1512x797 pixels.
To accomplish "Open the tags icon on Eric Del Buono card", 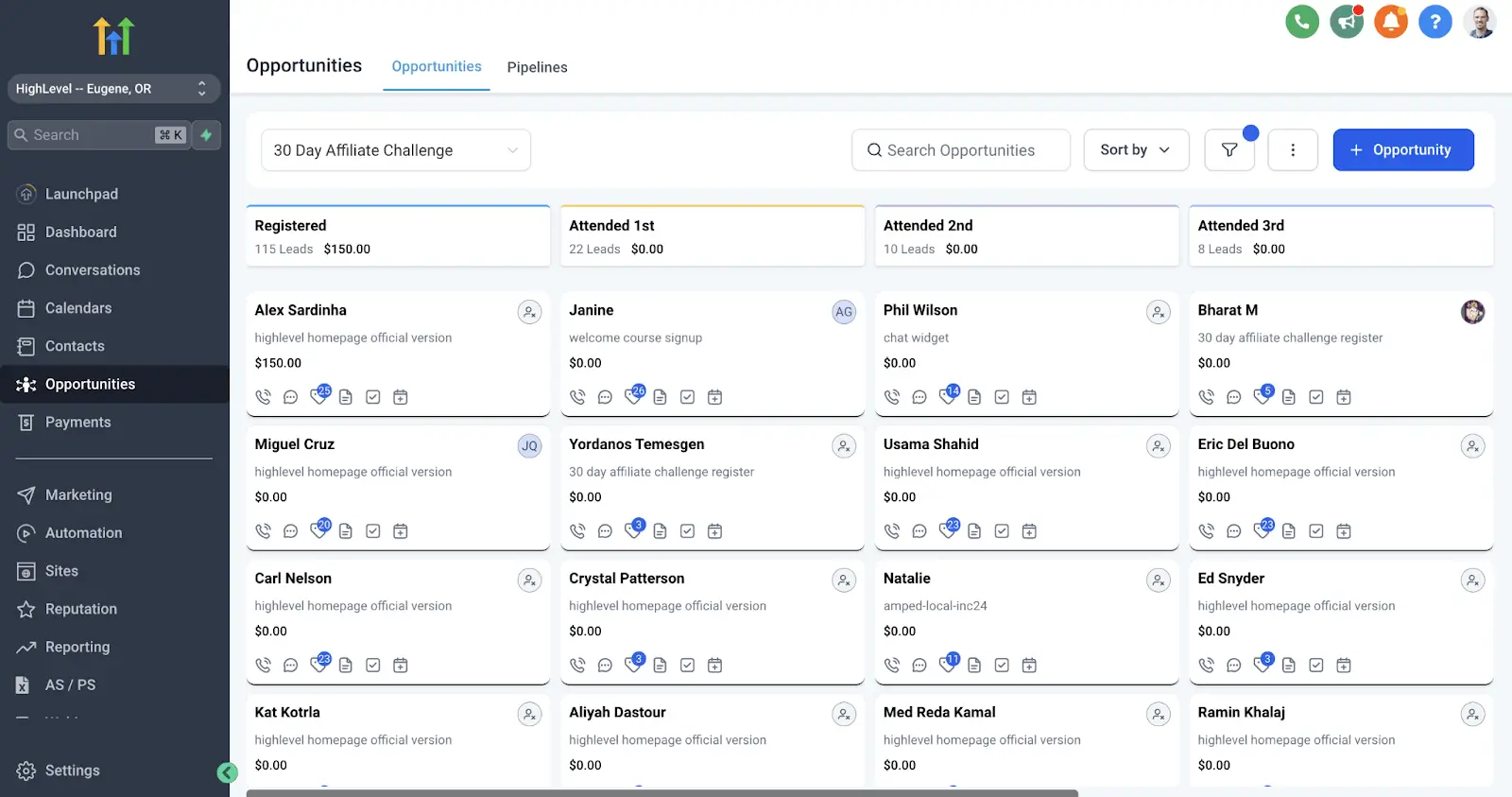I will point(1263,529).
